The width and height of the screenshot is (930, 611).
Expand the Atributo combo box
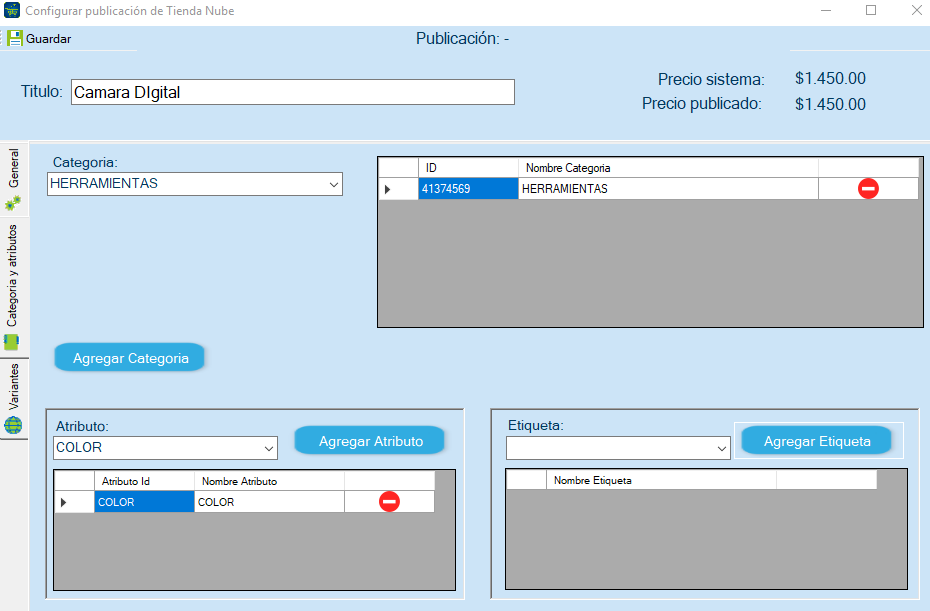(269, 448)
